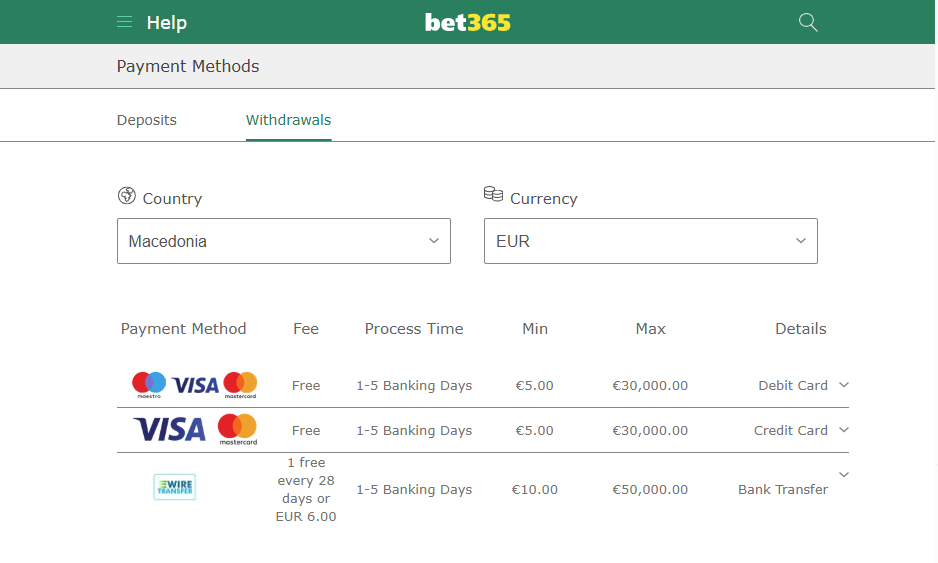Click the Wire Transfer logo
Screen dimensions: 938x563
tap(175, 487)
